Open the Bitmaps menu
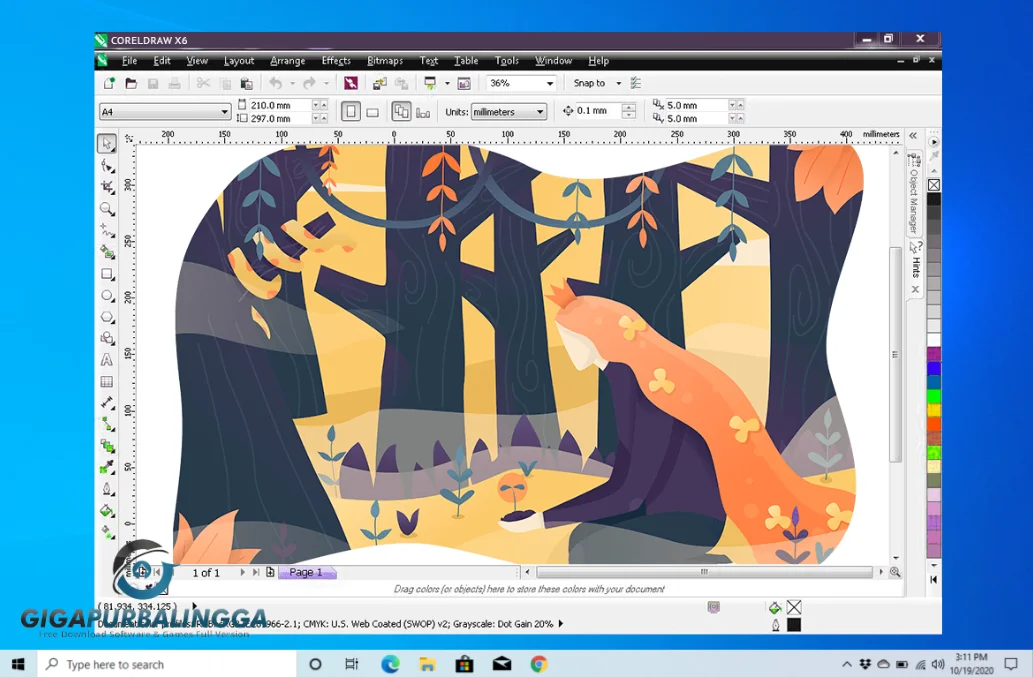The image size is (1033, 677). (x=385, y=61)
